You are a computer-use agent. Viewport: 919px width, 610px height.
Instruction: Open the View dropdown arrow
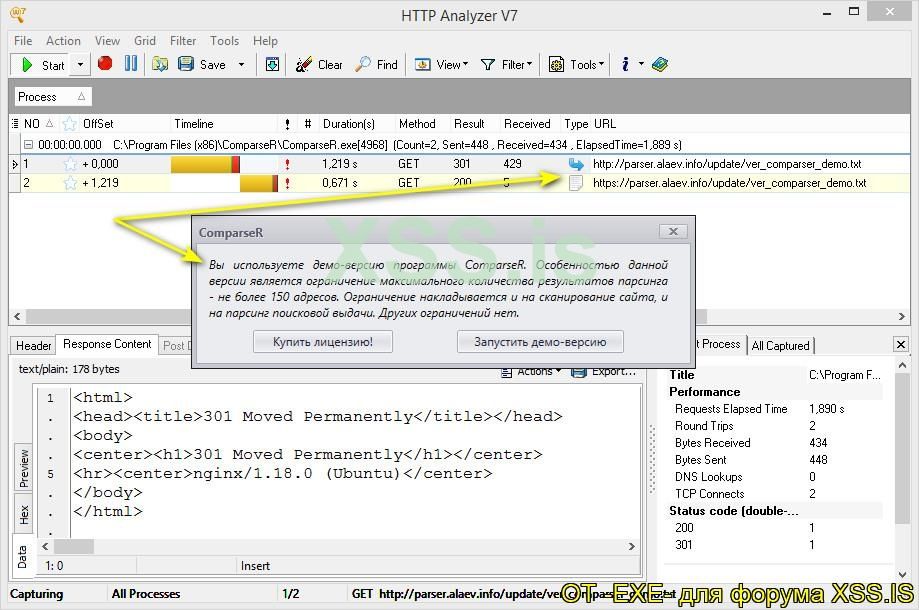coord(465,64)
